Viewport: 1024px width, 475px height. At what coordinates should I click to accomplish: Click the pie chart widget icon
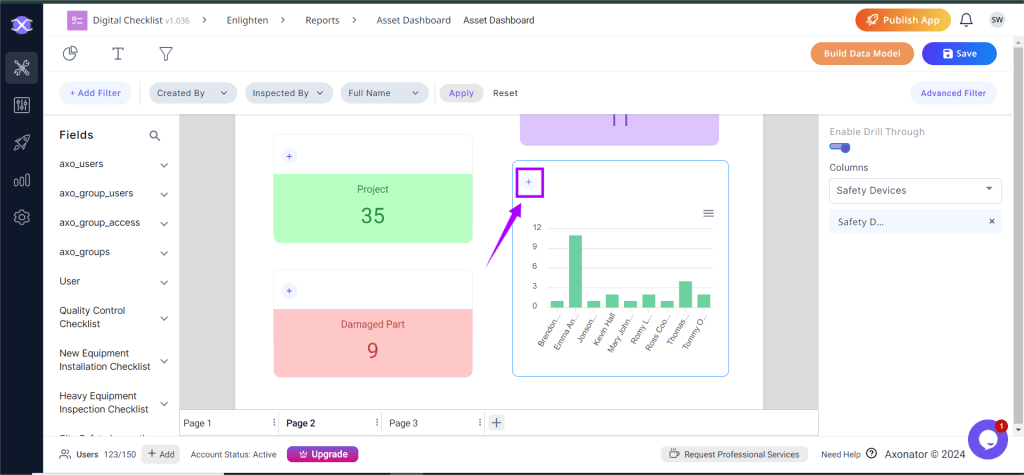pos(70,54)
